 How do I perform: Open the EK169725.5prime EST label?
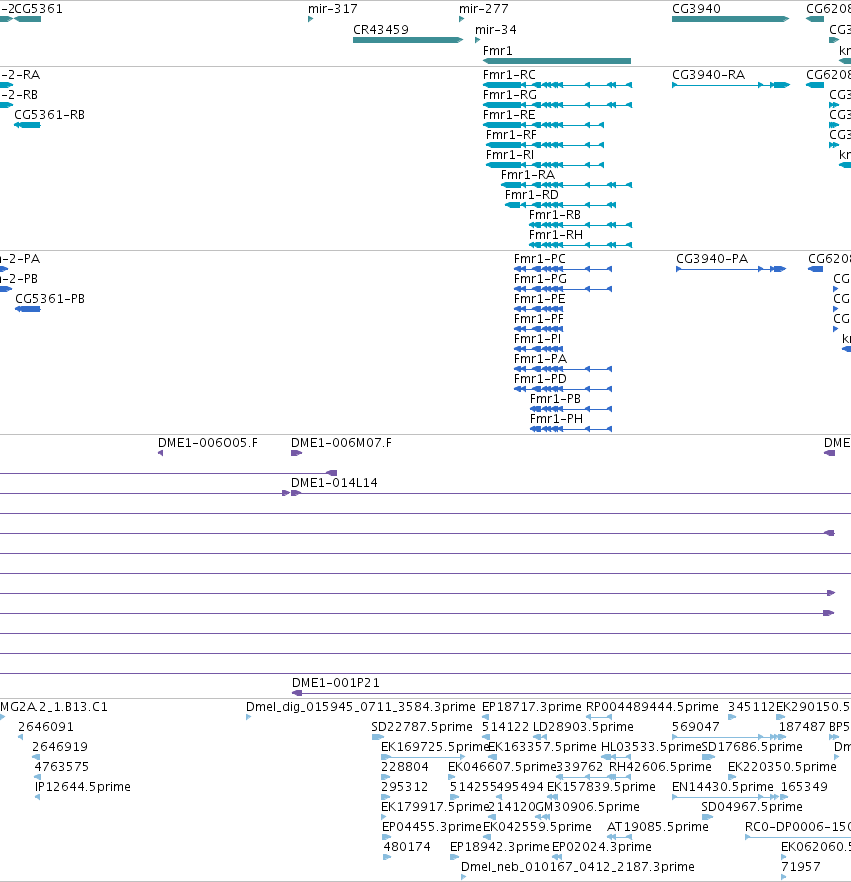click(x=435, y=746)
